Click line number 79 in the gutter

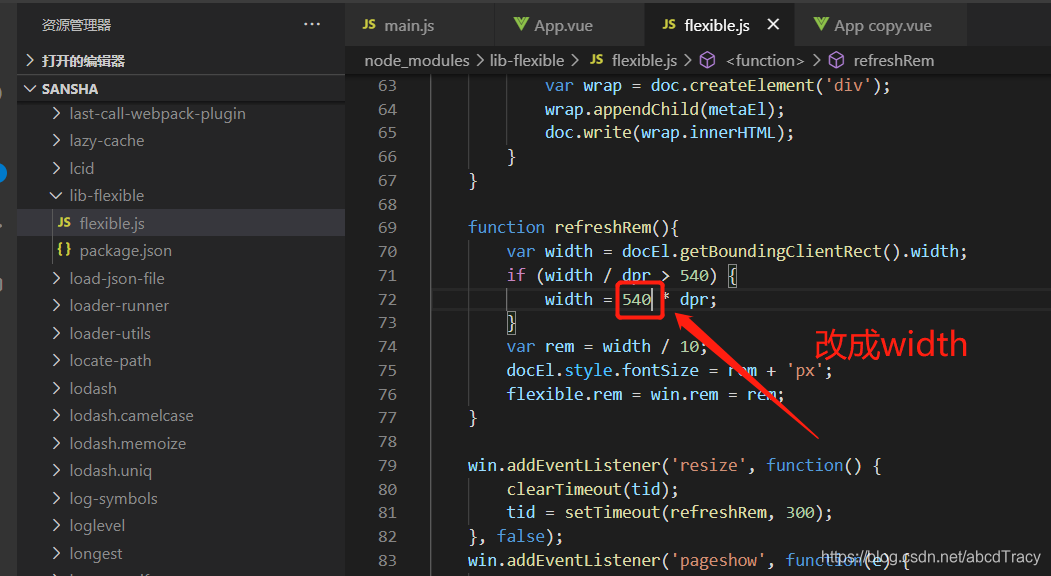pos(387,465)
